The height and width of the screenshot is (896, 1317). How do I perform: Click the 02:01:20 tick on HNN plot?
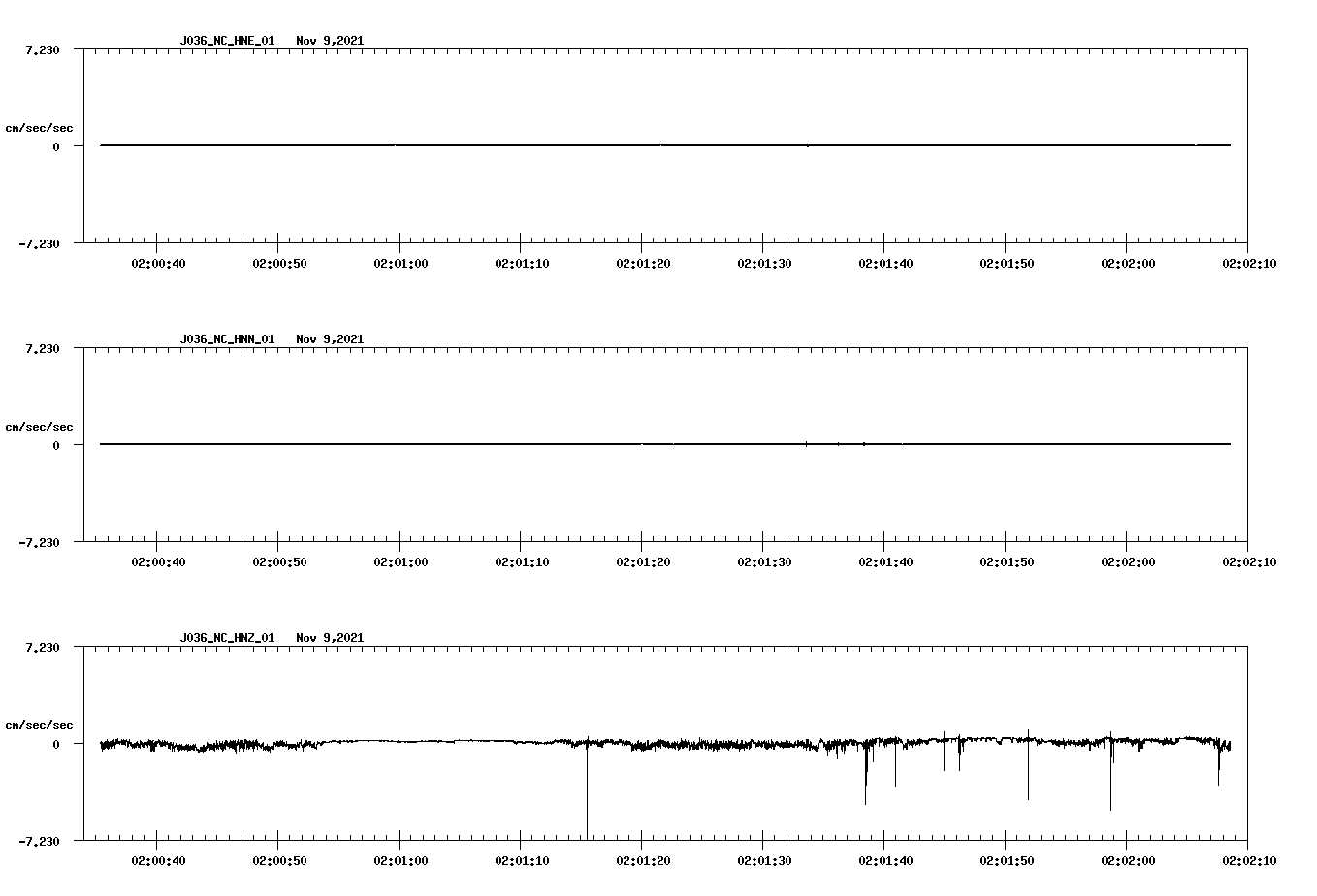coord(642,561)
